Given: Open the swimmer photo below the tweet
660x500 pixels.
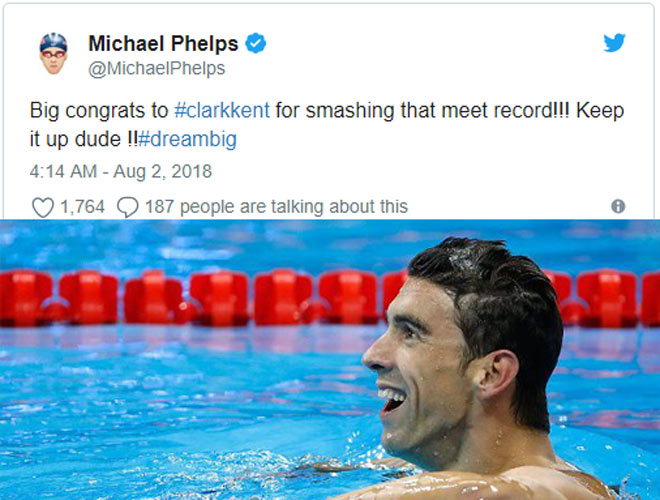Looking at the screenshot, I should 200,400.
